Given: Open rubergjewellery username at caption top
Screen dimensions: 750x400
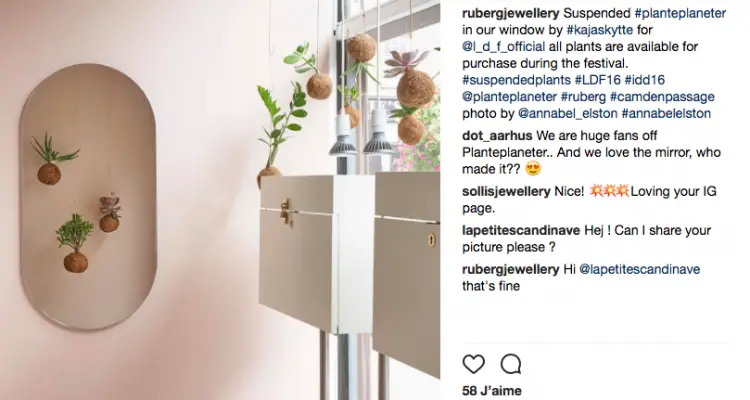Looking at the screenshot, I should [x=510, y=13].
